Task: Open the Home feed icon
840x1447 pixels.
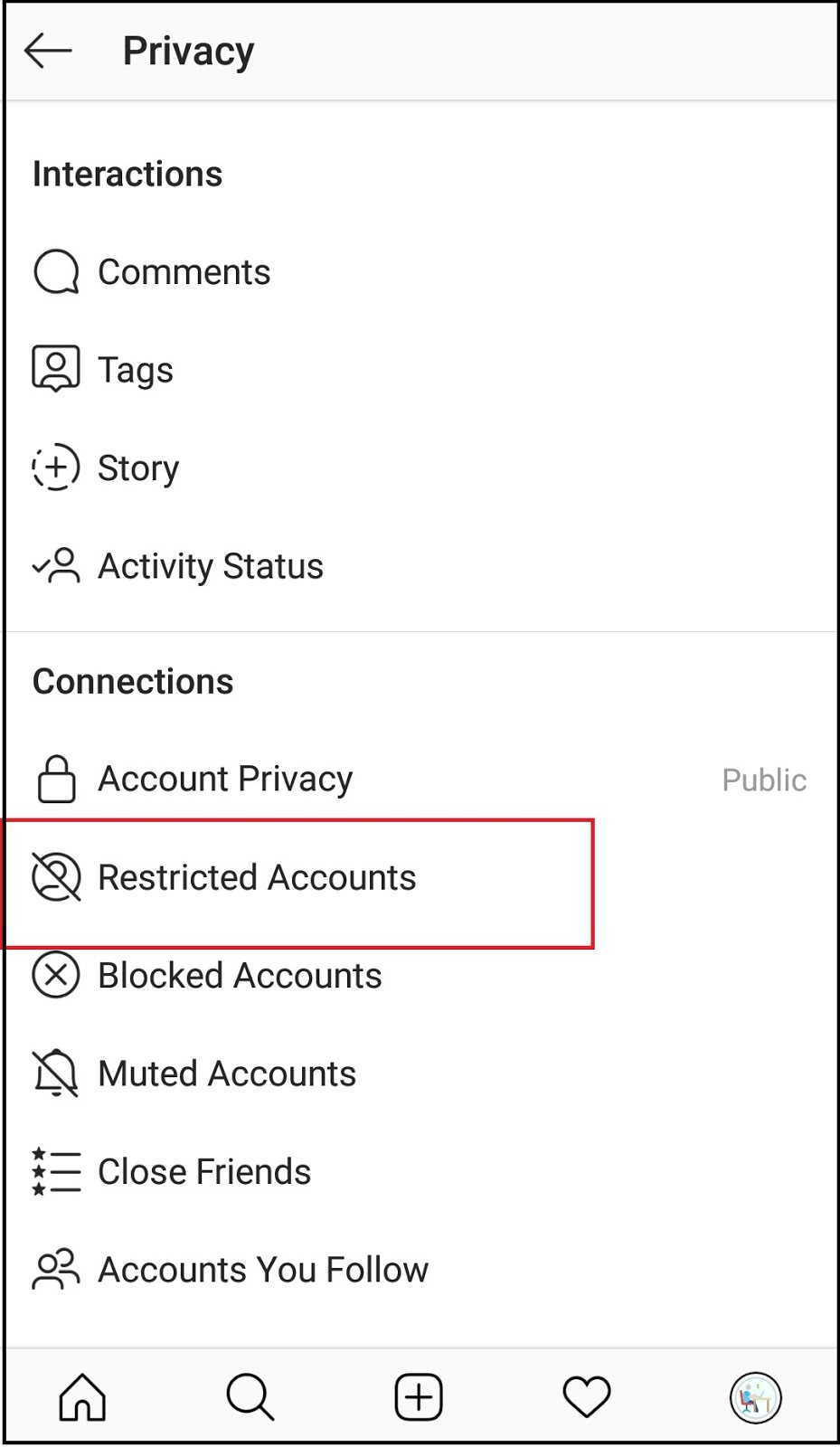Action: [81, 1395]
